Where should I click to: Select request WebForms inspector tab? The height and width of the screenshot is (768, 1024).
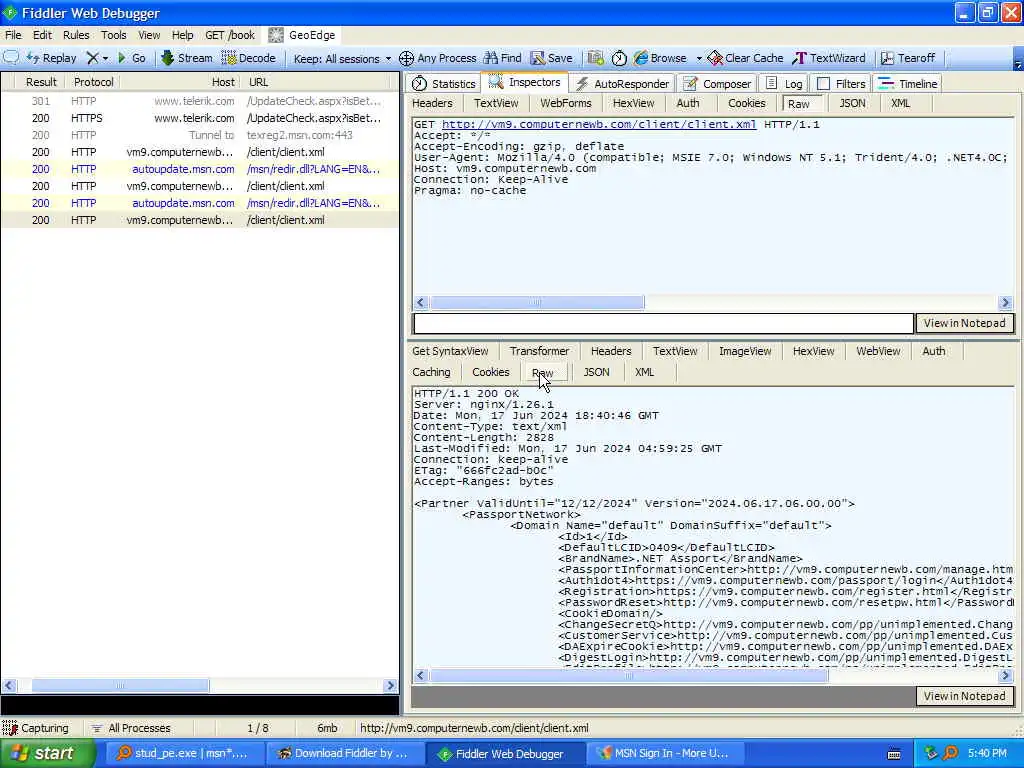(566, 103)
